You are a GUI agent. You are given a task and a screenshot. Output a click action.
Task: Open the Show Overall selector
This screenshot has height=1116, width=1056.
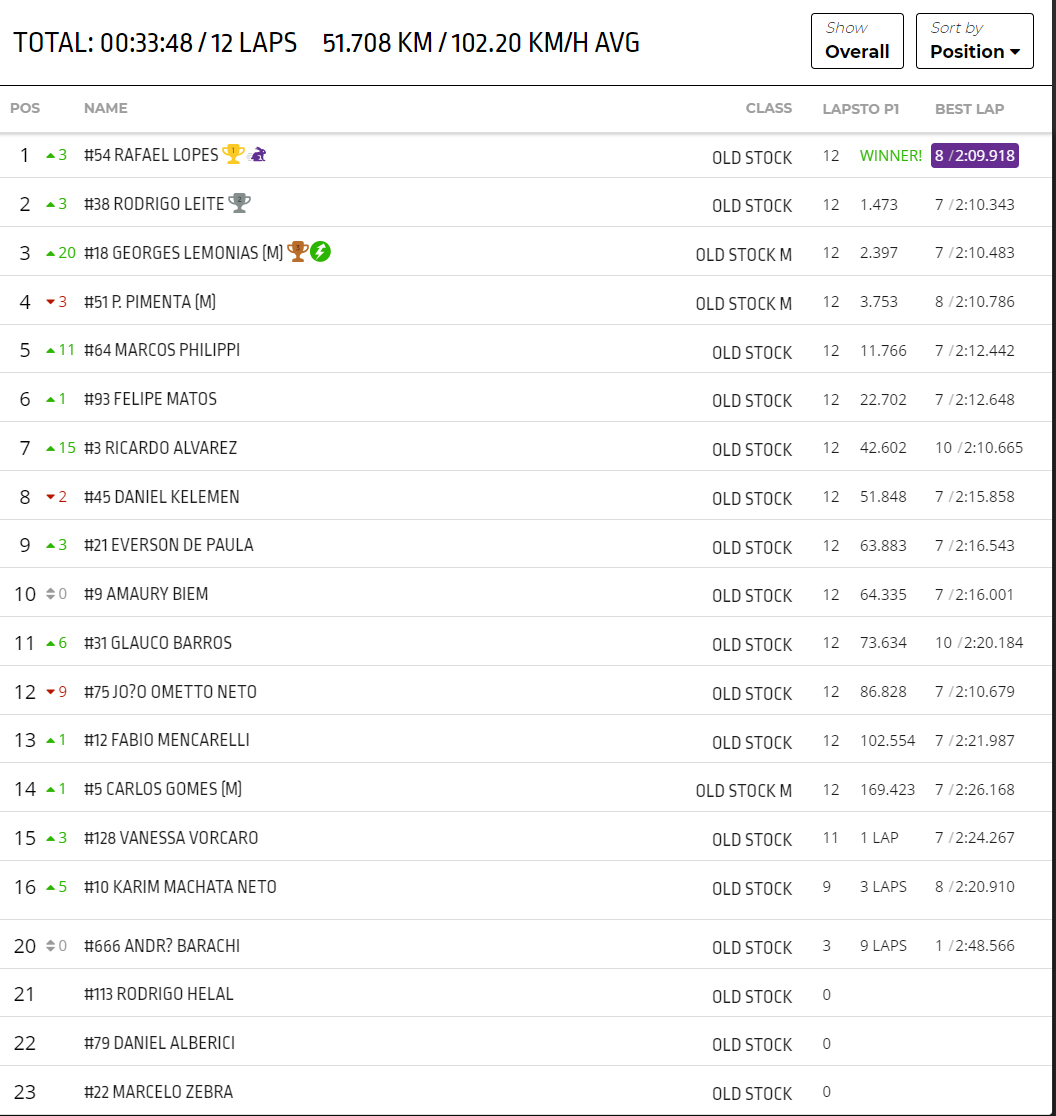click(857, 41)
